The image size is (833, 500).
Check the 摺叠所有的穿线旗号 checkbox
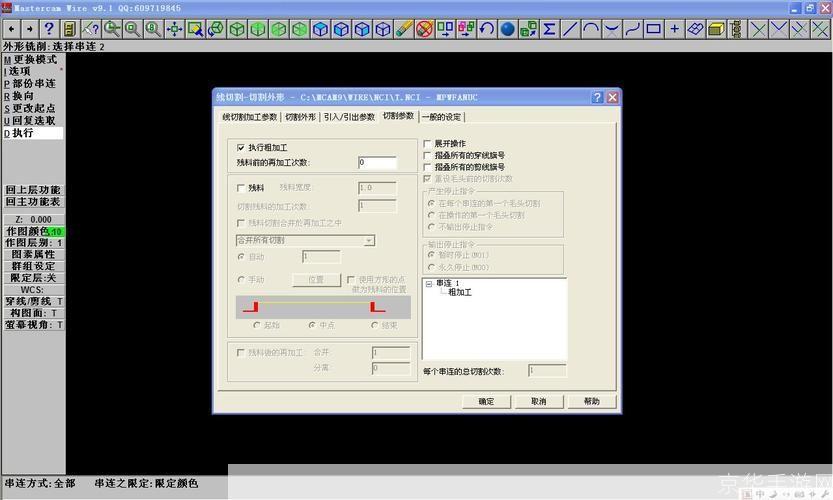(427, 155)
